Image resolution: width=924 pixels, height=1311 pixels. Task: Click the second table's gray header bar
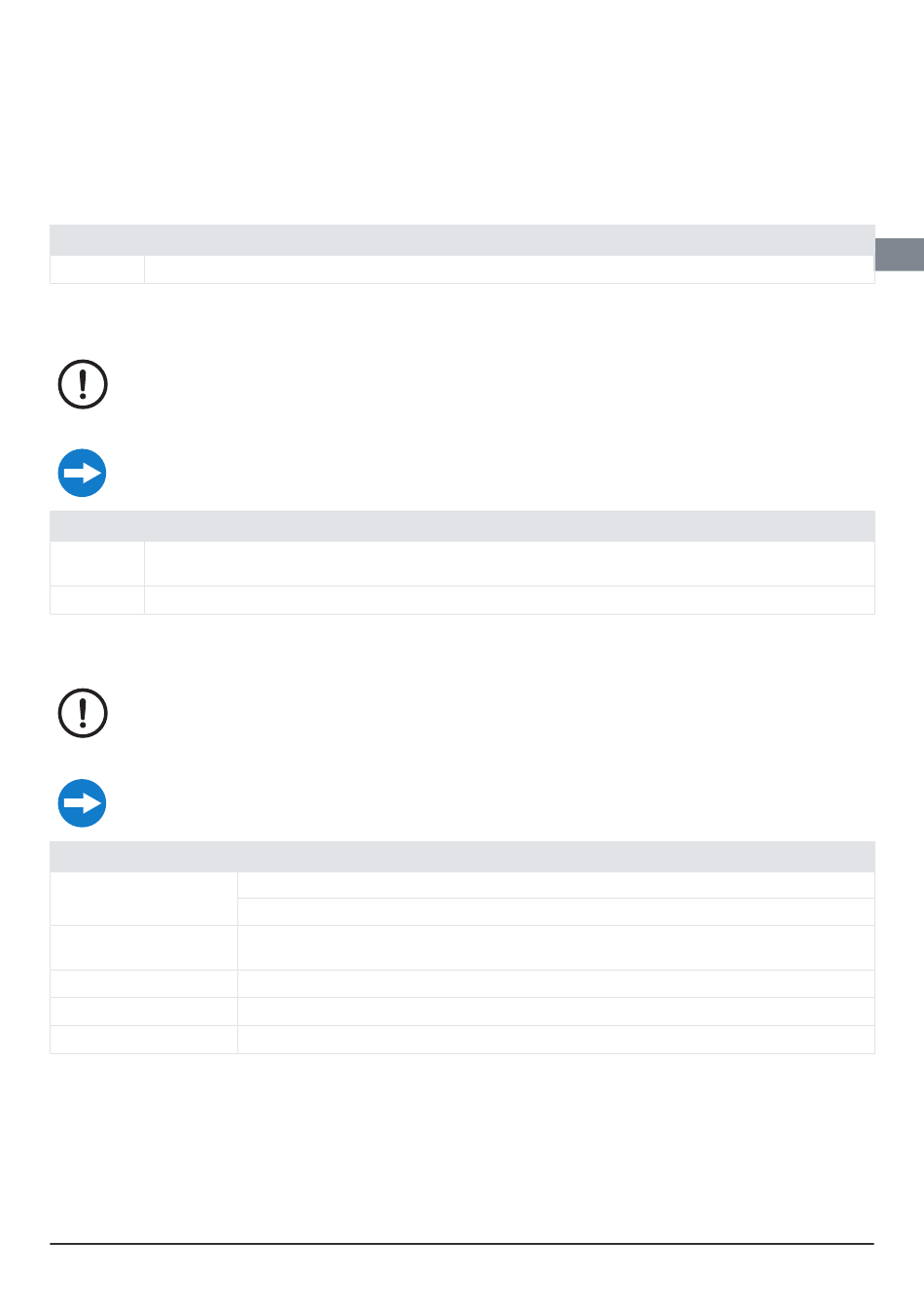[x=462, y=526]
